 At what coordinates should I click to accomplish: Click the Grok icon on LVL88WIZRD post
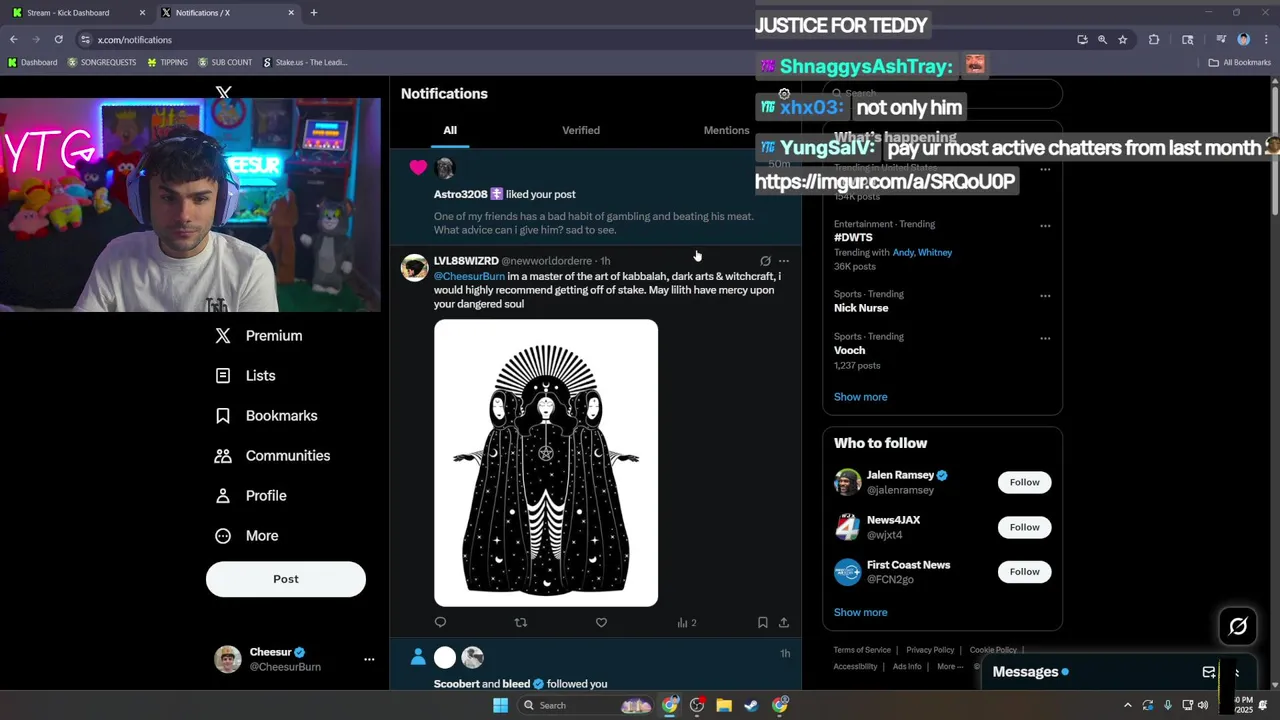tap(765, 261)
